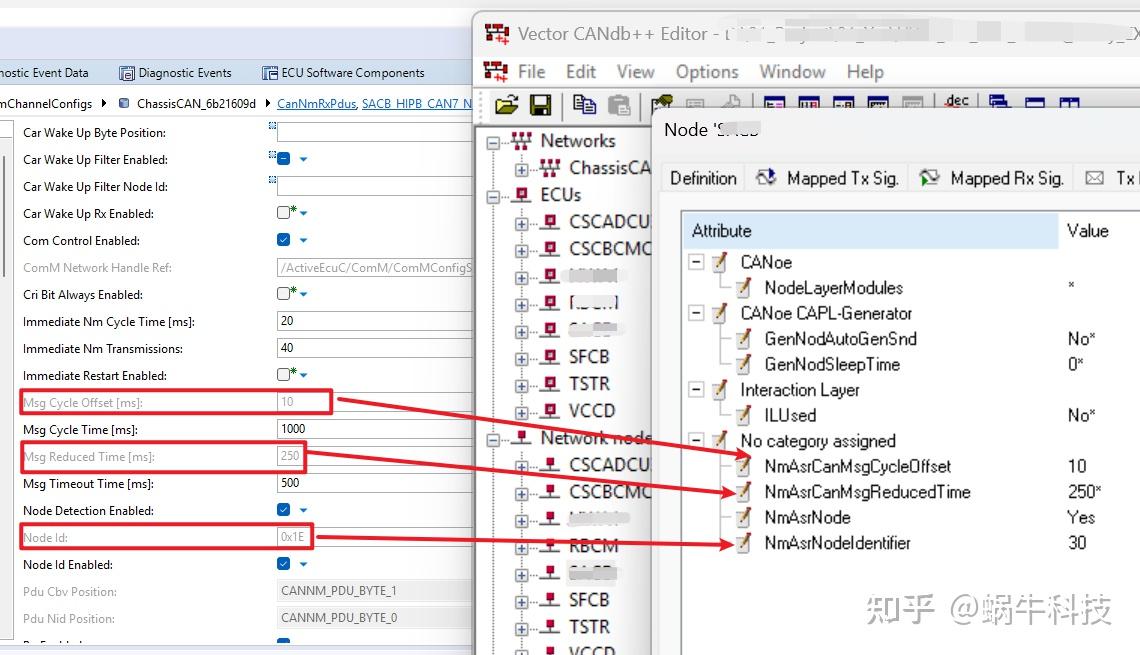The height and width of the screenshot is (655, 1140).
Task: Toggle the Node Id Enabled checkbox
Action: 283,564
